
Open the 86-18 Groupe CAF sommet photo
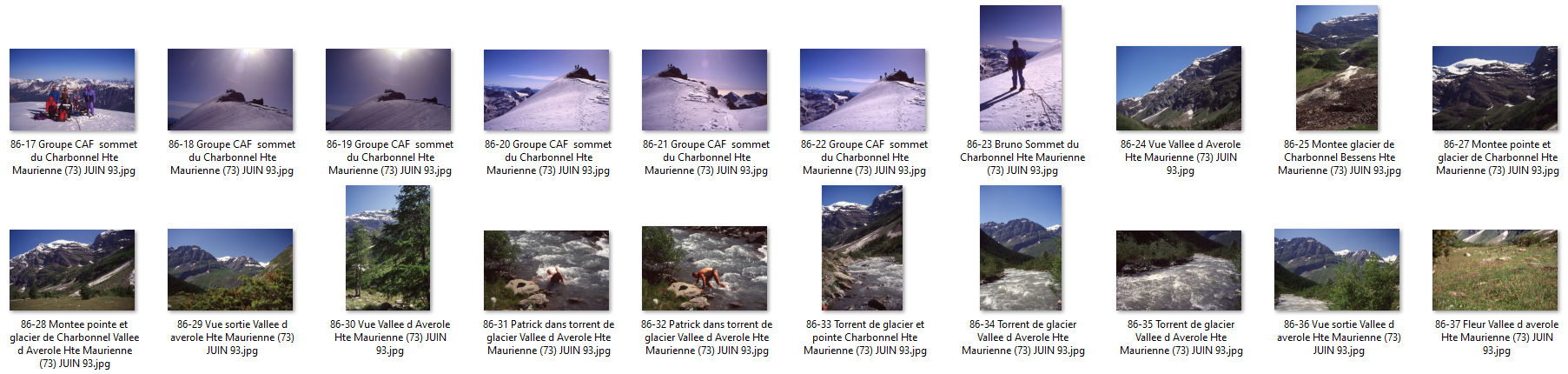click(230, 90)
